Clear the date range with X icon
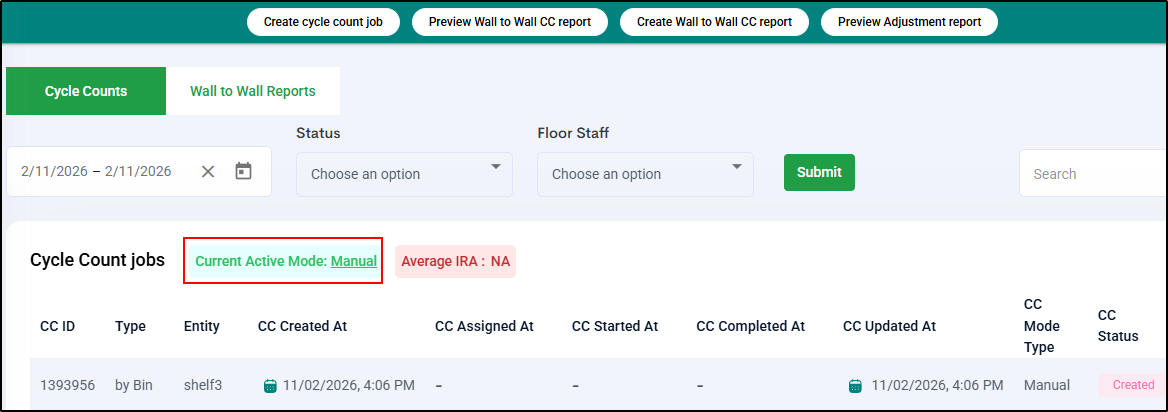Viewport: 1168px width, 412px height. (x=208, y=171)
